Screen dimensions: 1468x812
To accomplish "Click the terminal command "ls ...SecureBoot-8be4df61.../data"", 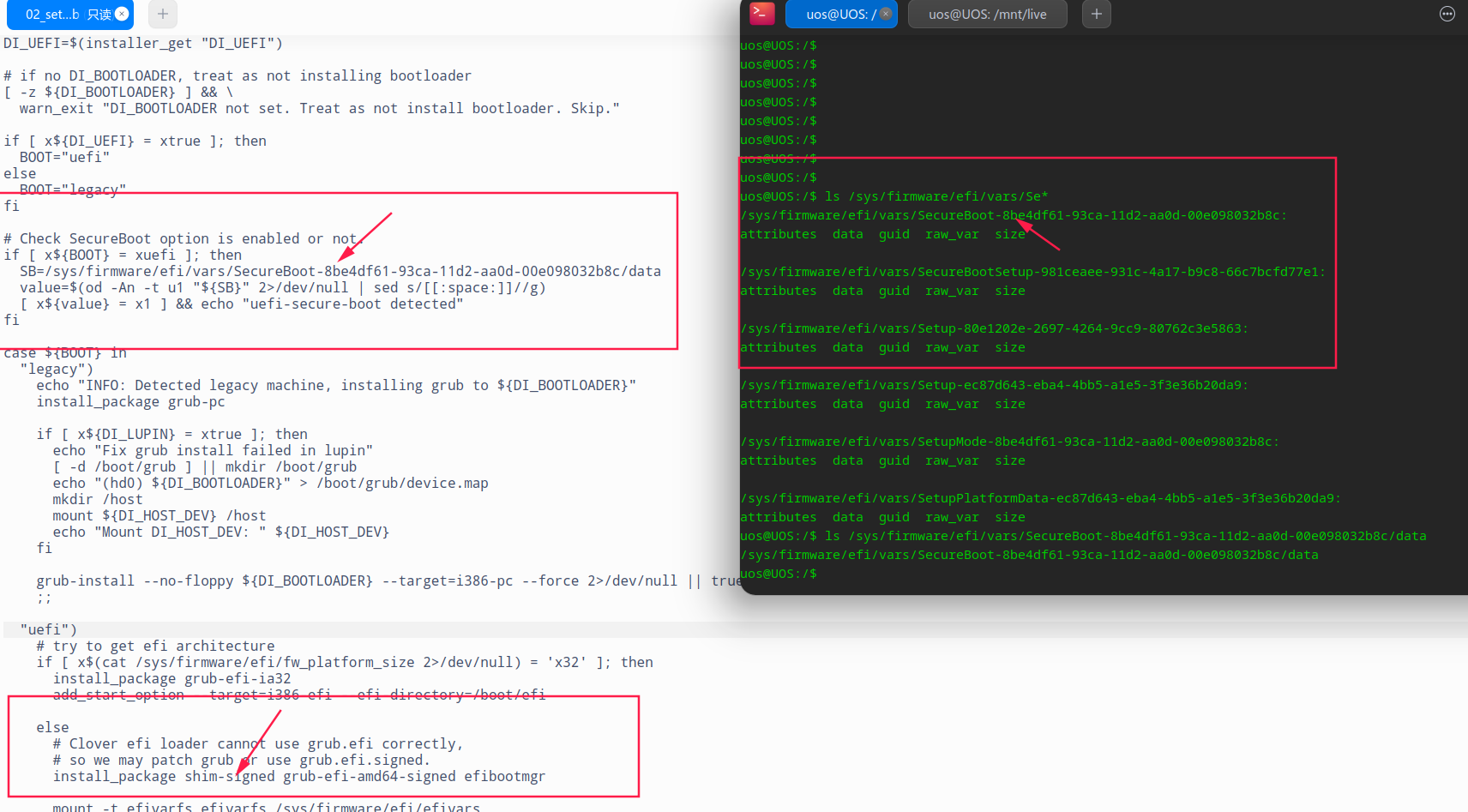I will (1126, 536).
